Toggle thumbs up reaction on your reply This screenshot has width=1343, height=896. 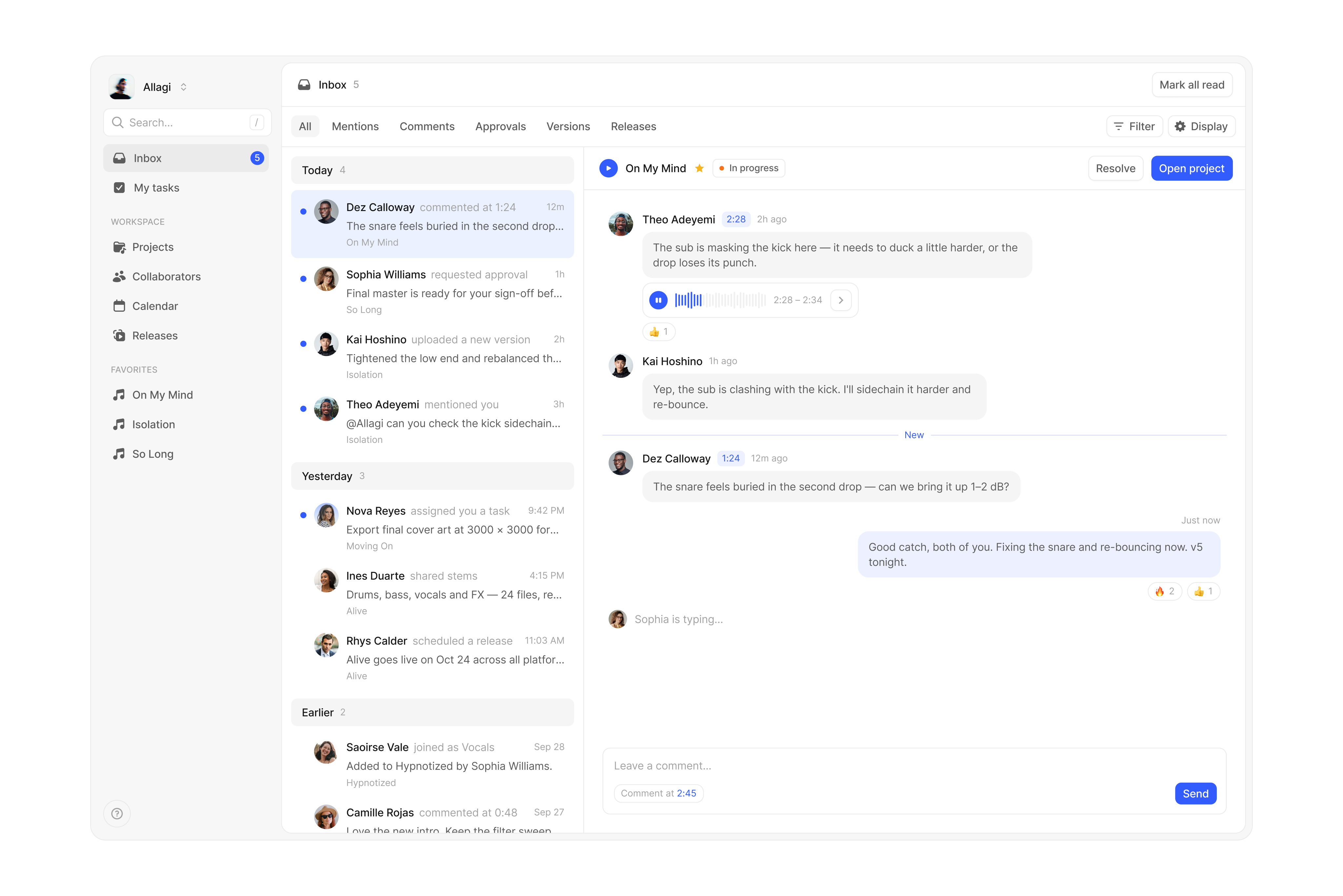[x=1204, y=592]
